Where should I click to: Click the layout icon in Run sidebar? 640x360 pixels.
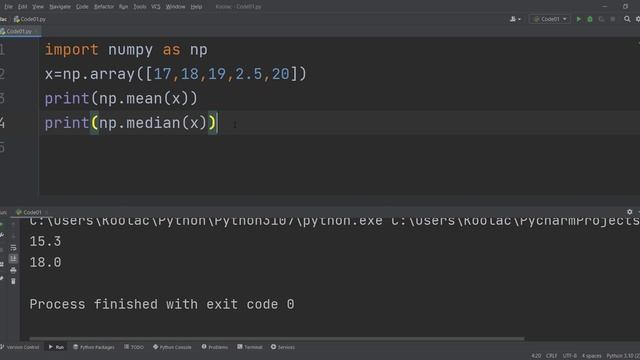2,264
